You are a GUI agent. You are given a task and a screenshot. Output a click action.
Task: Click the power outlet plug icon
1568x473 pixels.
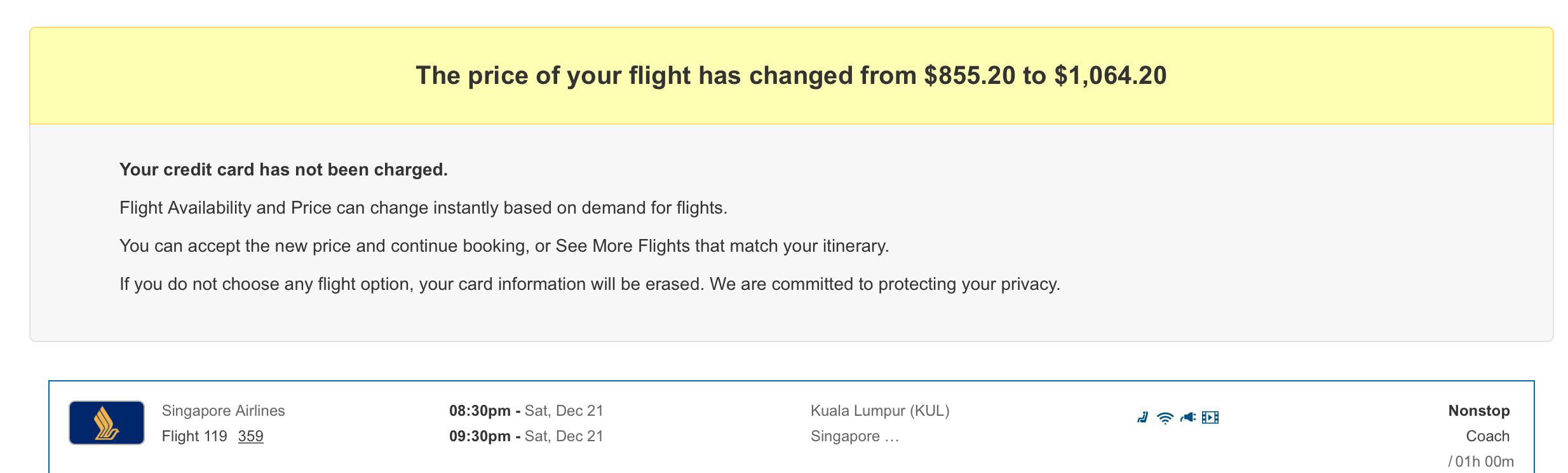1187,418
